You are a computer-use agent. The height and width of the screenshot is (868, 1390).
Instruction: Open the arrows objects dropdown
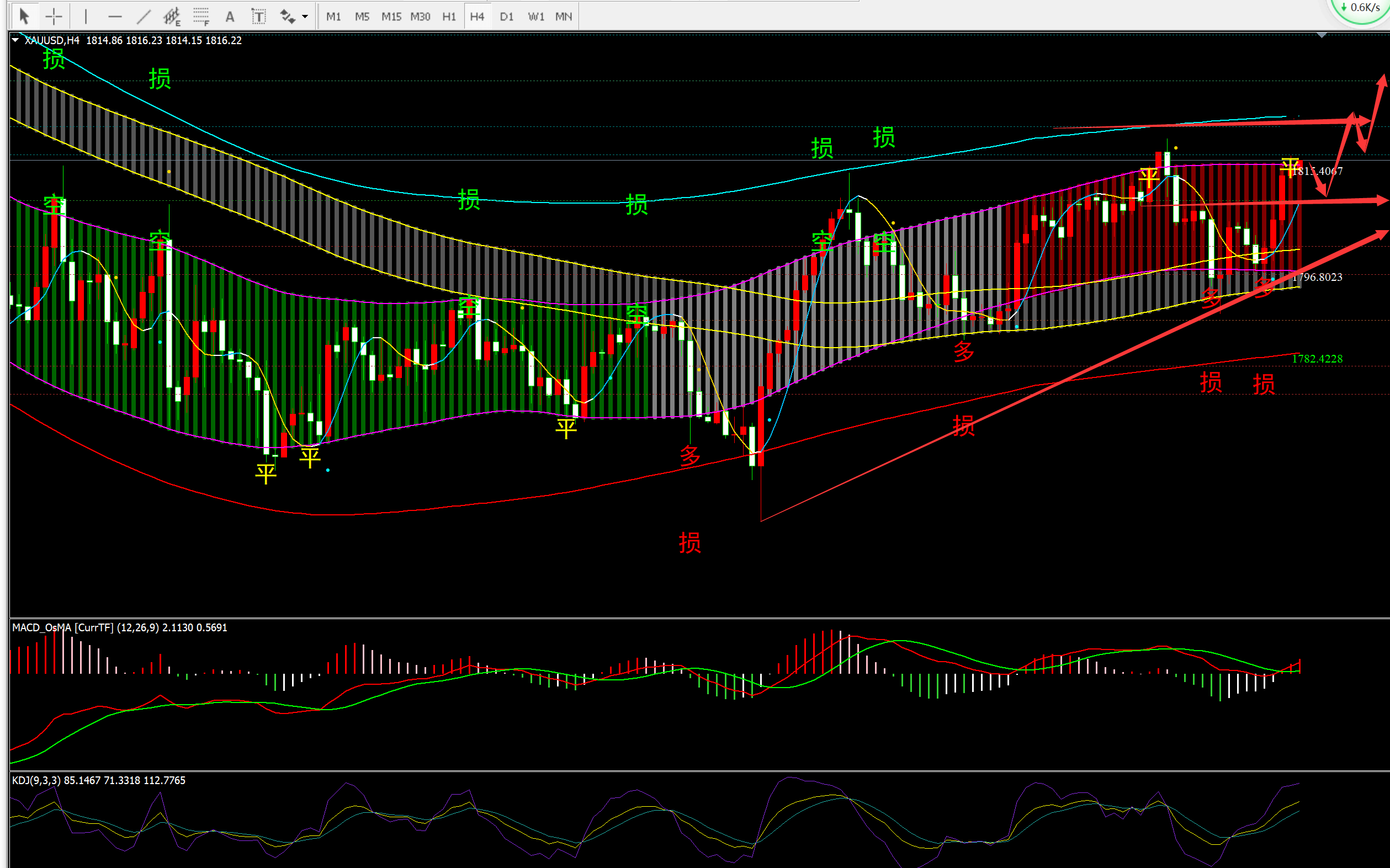(304, 17)
